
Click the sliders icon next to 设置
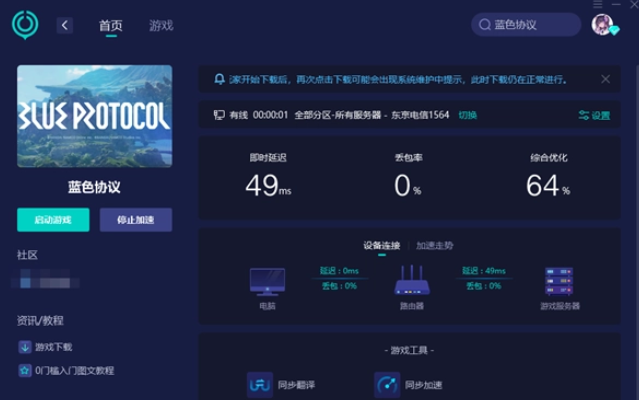pos(584,115)
